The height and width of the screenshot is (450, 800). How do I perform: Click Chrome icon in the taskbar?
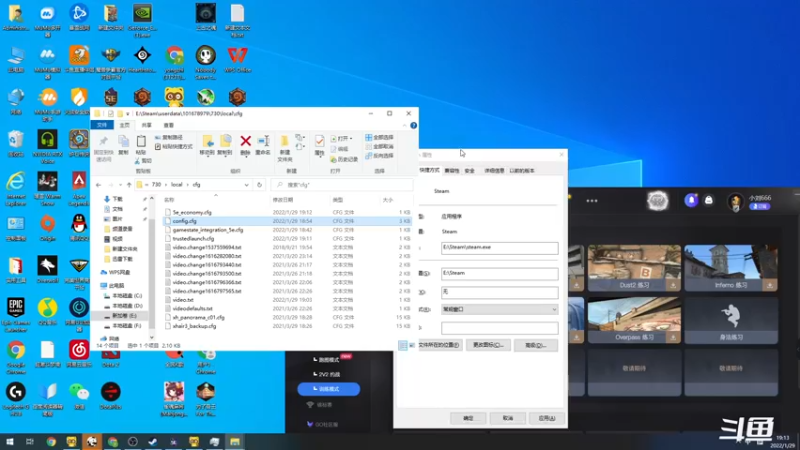51,442
